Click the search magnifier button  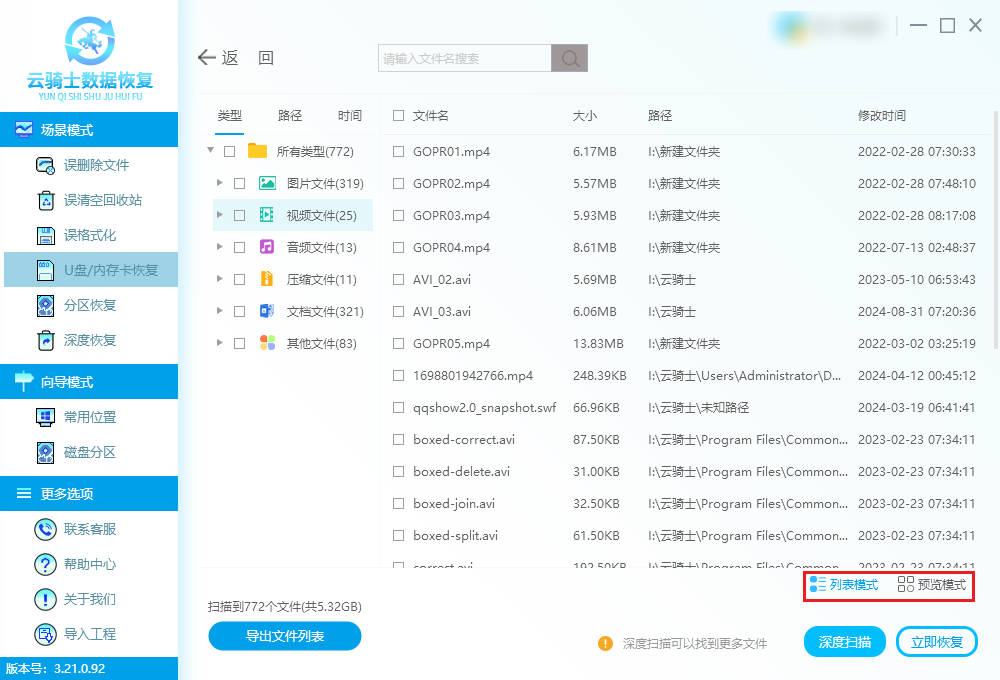[x=569, y=59]
